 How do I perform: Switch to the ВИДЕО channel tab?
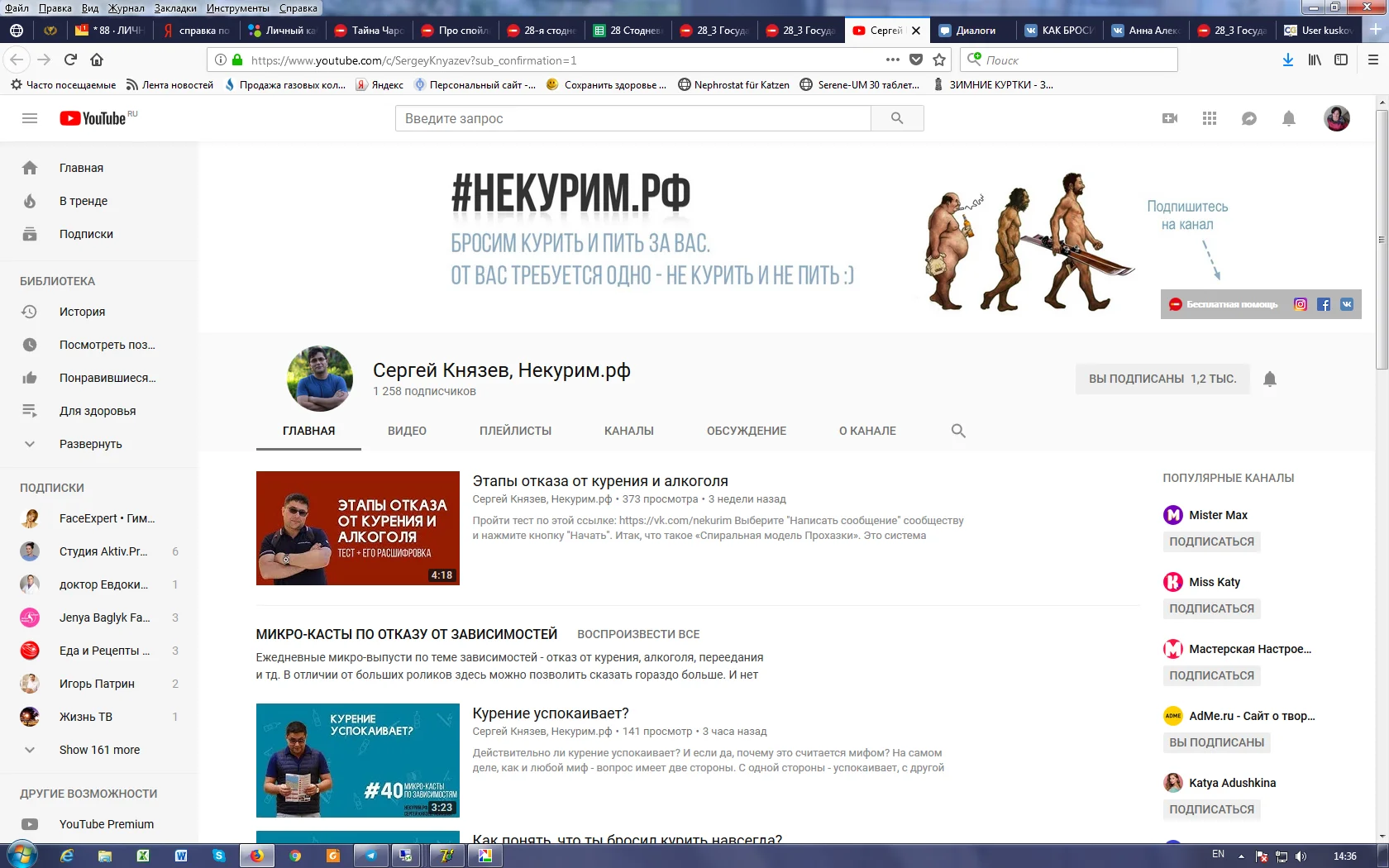click(x=407, y=431)
